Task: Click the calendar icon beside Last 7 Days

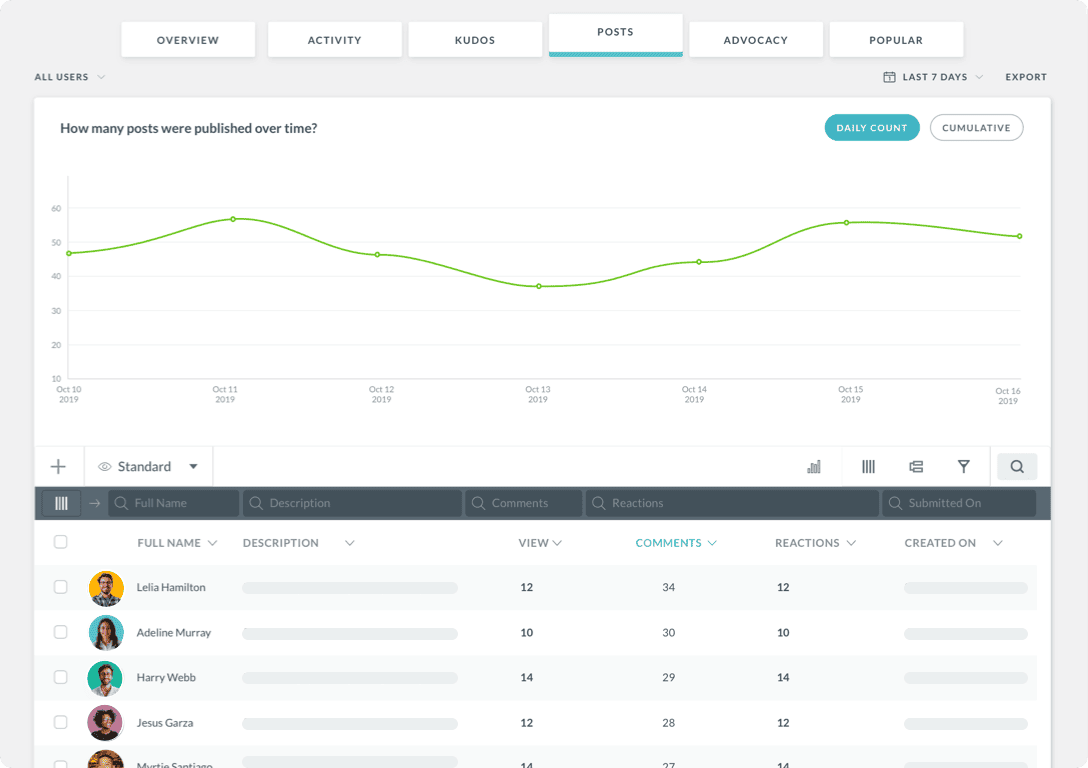Action: (887, 76)
